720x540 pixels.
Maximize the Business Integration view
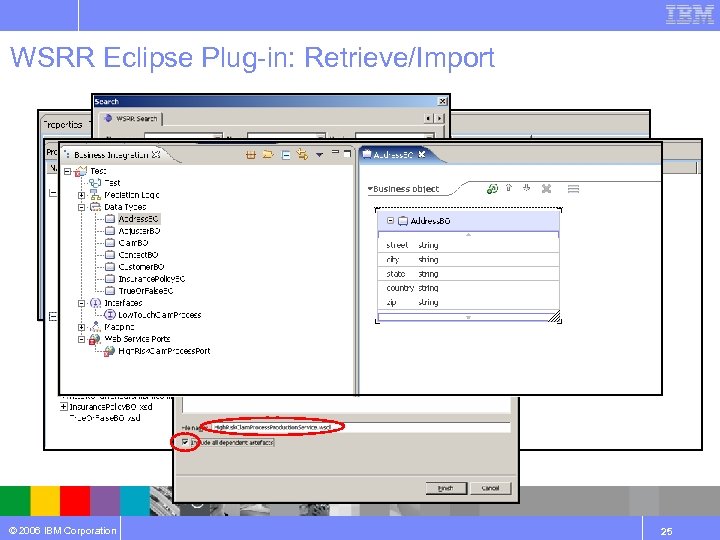(x=348, y=153)
